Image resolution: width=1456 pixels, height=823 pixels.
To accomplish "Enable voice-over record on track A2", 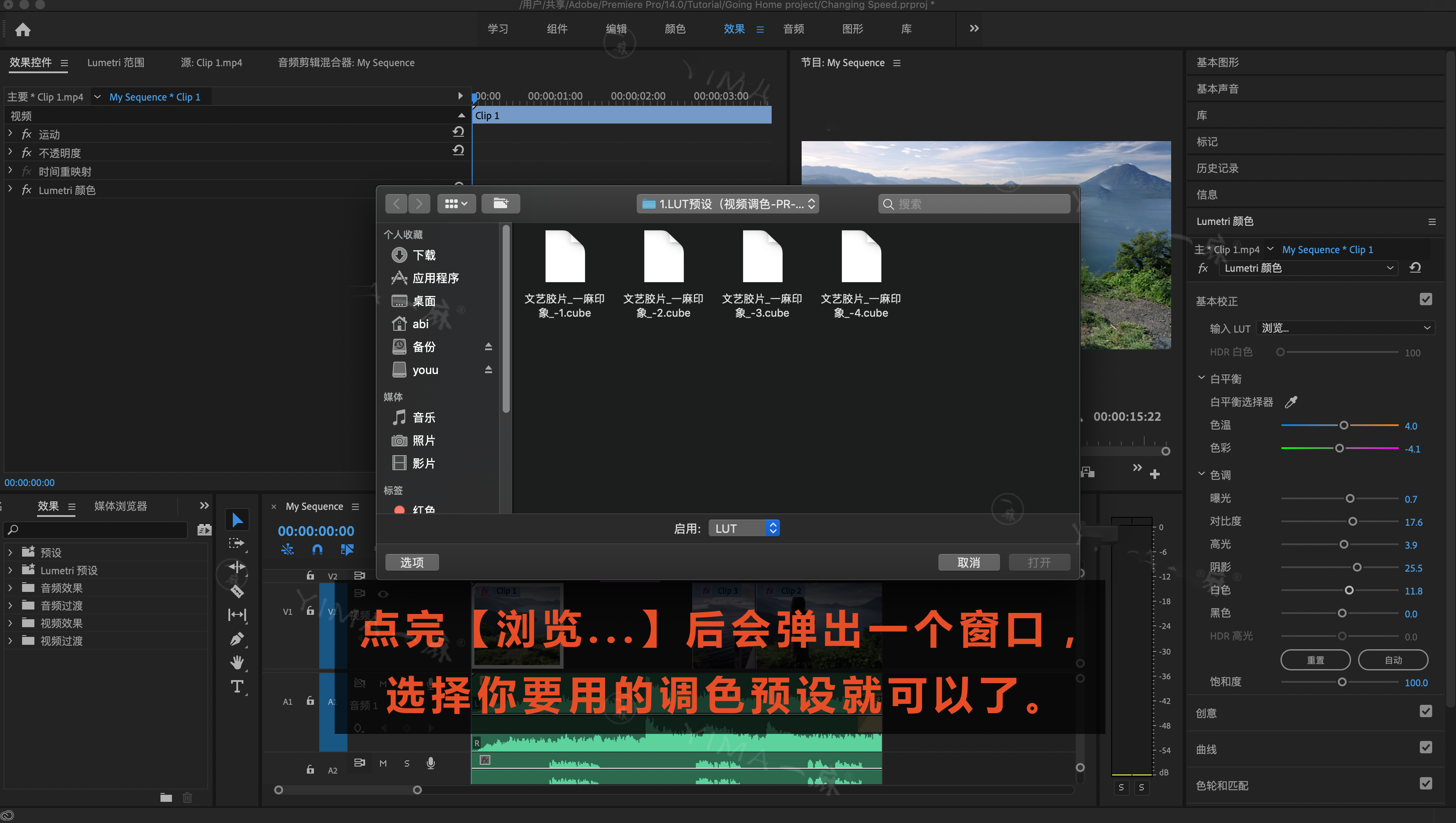I will point(431,763).
